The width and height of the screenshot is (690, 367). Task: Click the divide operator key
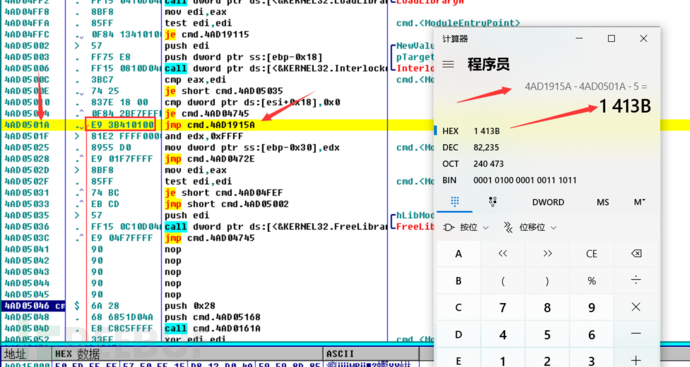(x=636, y=280)
